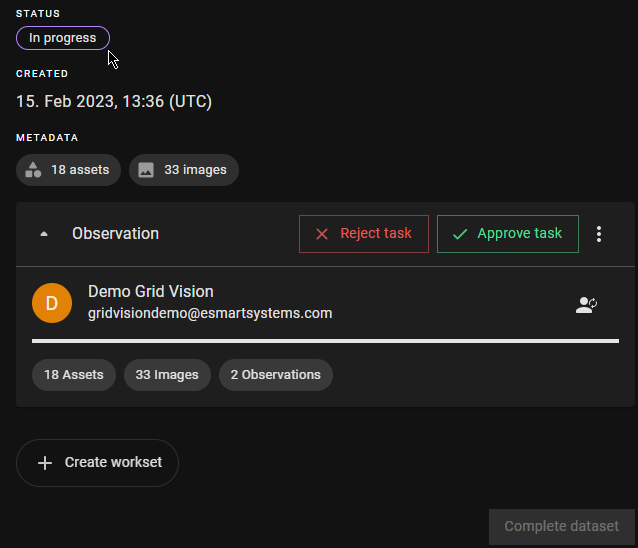Click the shapes icon in 18 assets metadata chip
Image resolution: width=638 pixels, height=548 pixels.
coord(34,170)
